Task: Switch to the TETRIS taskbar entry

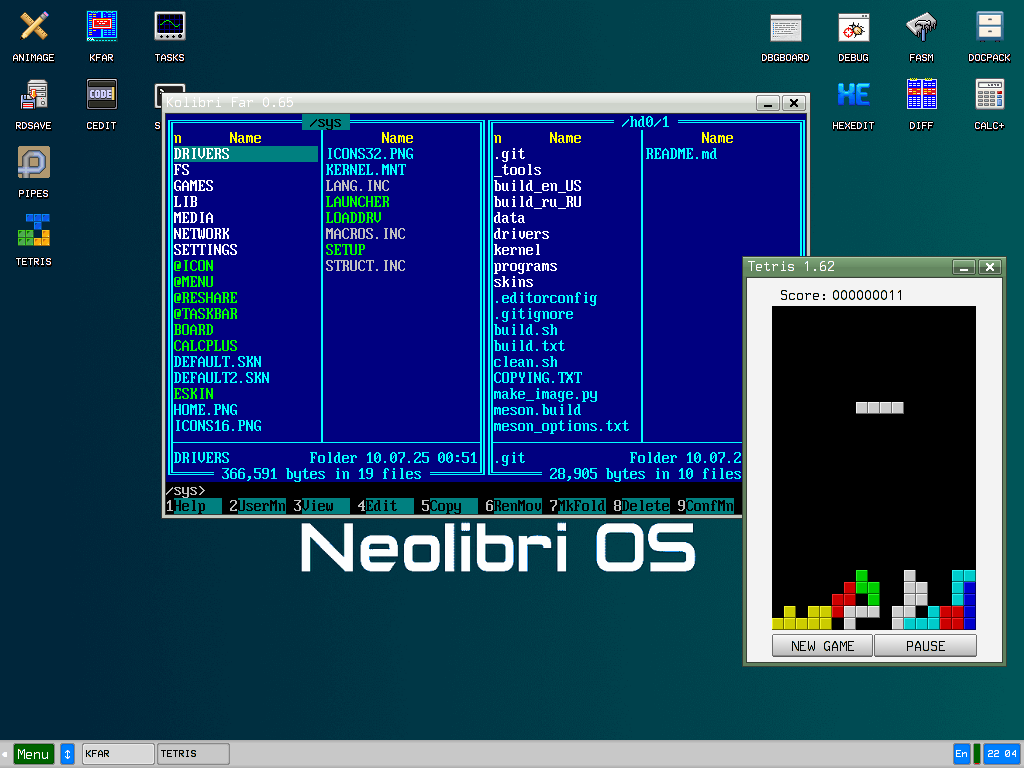Action: click(193, 754)
